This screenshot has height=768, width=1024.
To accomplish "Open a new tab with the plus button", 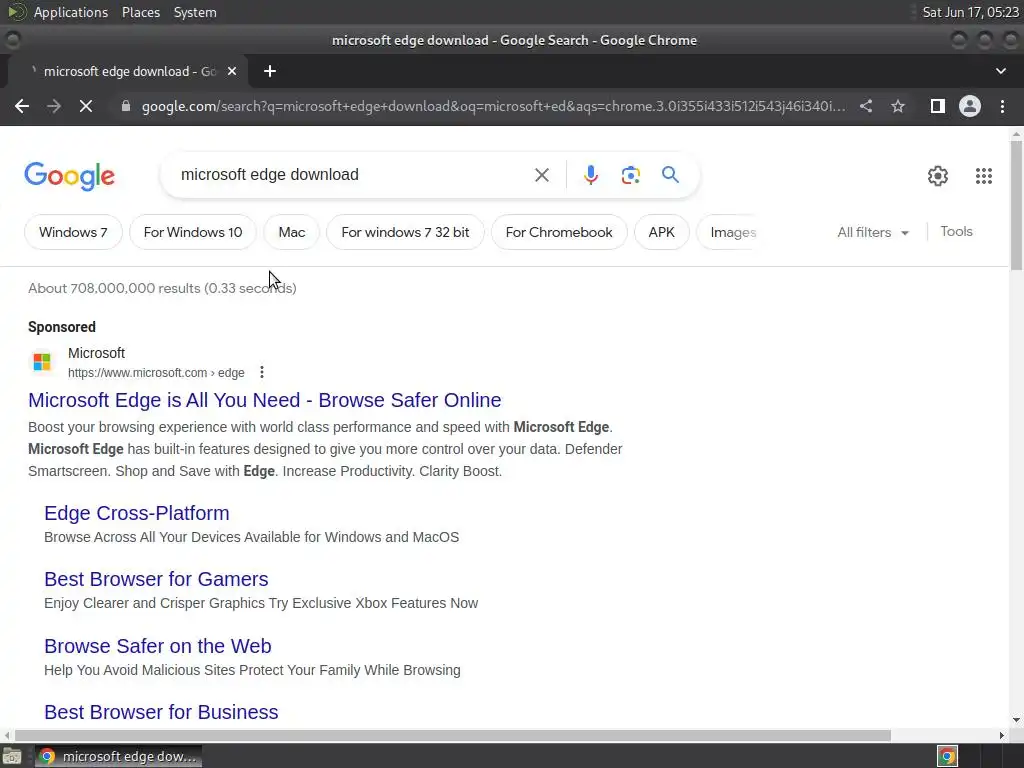I will 270,71.
